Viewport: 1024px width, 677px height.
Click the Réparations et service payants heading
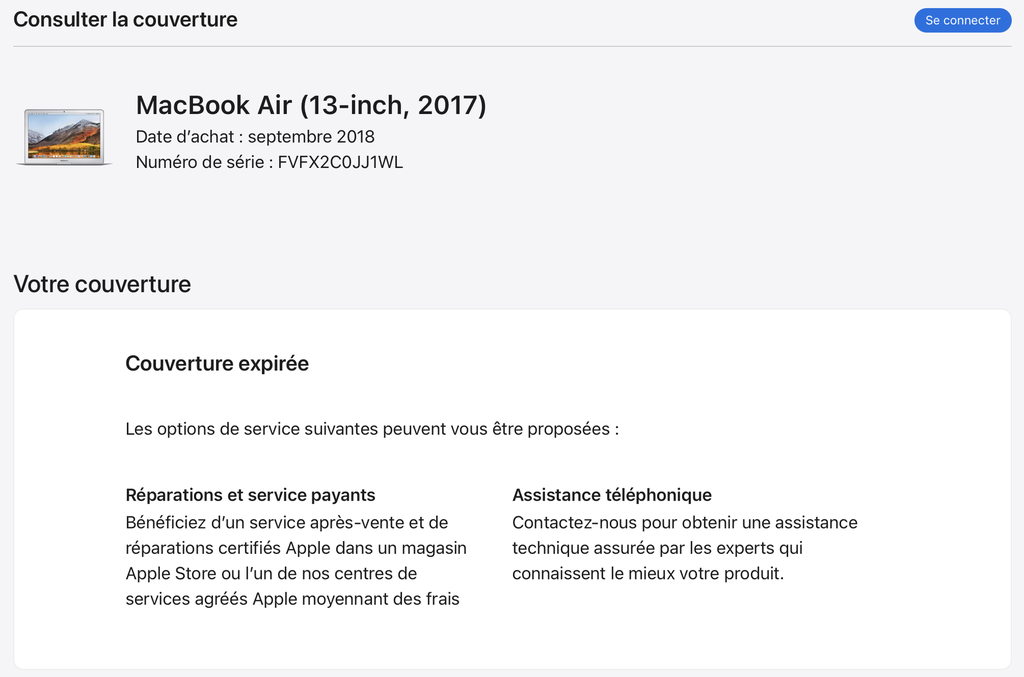[x=250, y=495]
